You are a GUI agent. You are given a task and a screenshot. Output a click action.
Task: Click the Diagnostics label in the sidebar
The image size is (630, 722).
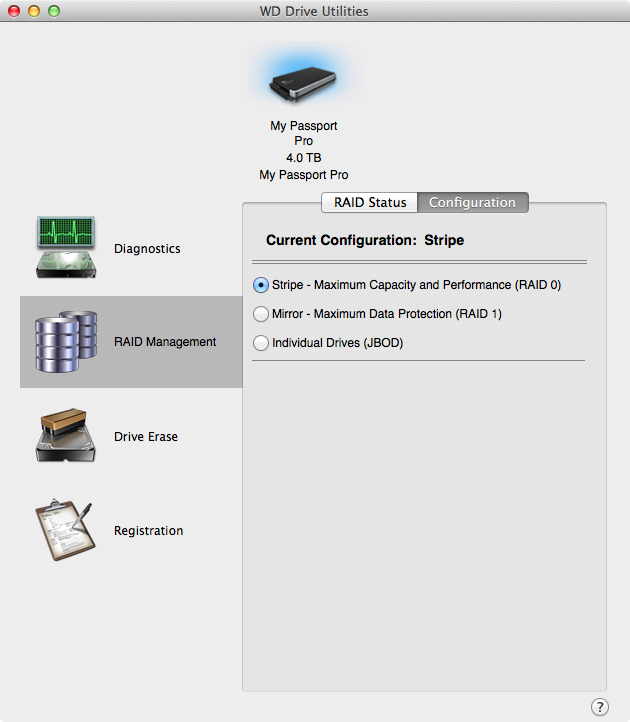pyautogui.click(x=147, y=249)
